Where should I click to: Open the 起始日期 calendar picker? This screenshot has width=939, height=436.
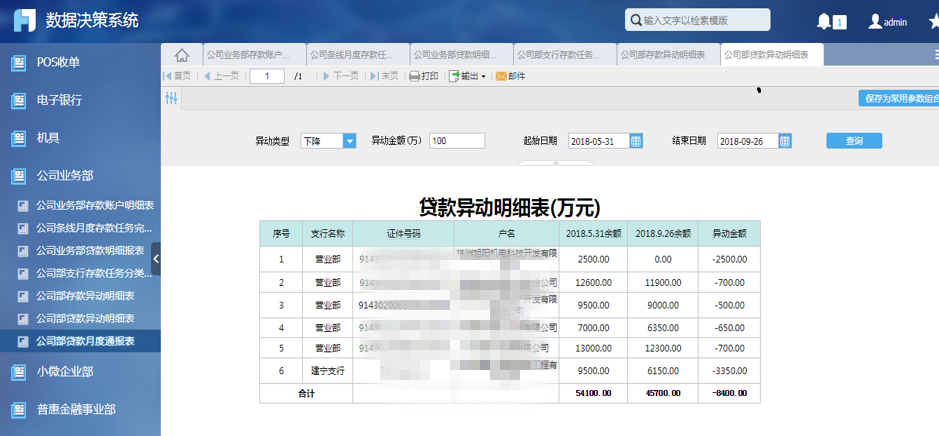[x=636, y=141]
